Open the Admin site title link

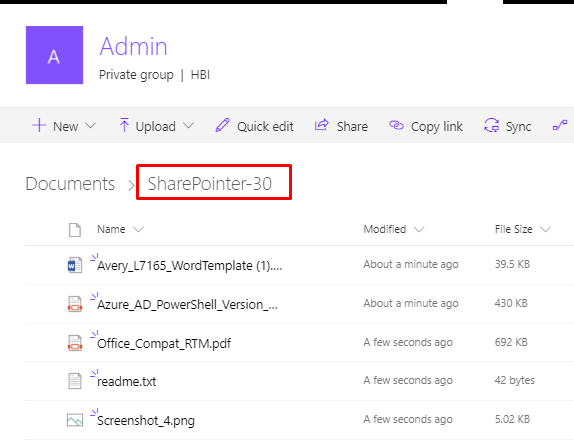[133, 47]
